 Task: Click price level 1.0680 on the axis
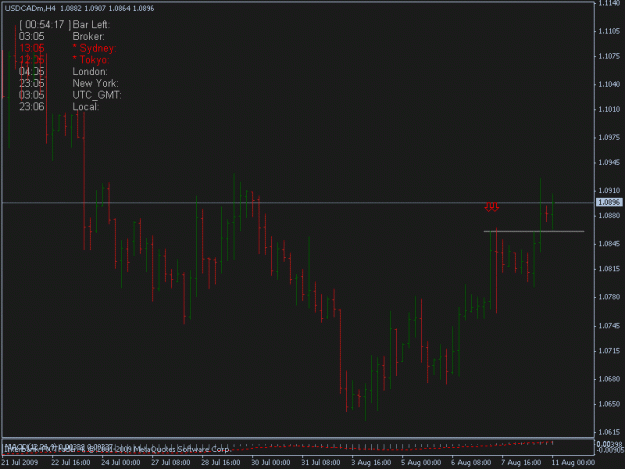pos(609,379)
